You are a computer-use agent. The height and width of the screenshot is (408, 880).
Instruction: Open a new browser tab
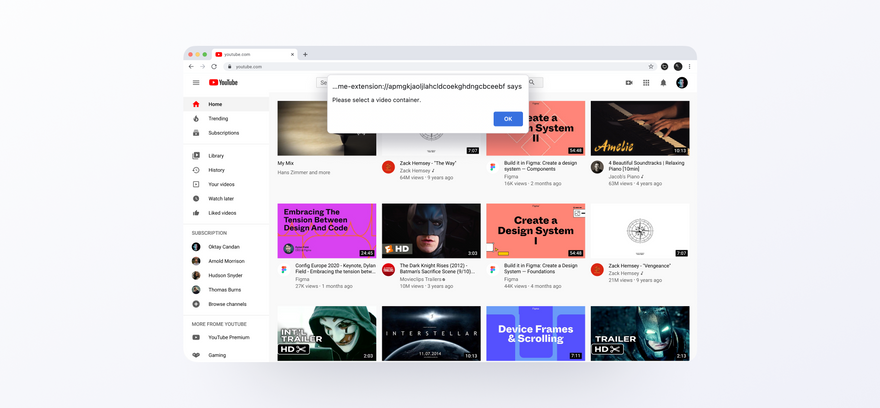tap(305, 54)
